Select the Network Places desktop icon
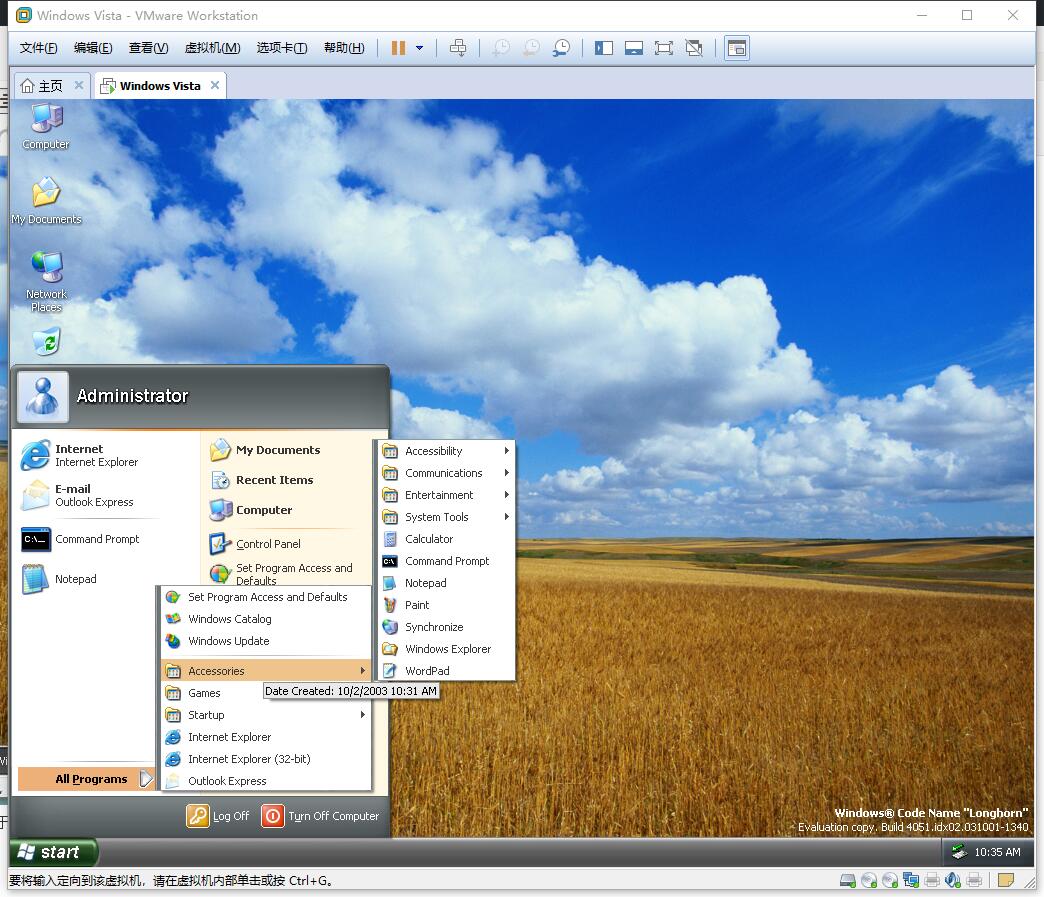Image resolution: width=1044 pixels, height=897 pixels. pyautogui.click(x=46, y=282)
